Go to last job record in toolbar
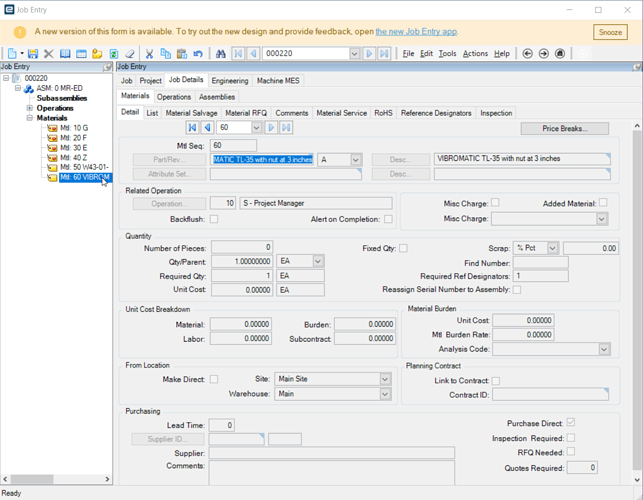 384,54
